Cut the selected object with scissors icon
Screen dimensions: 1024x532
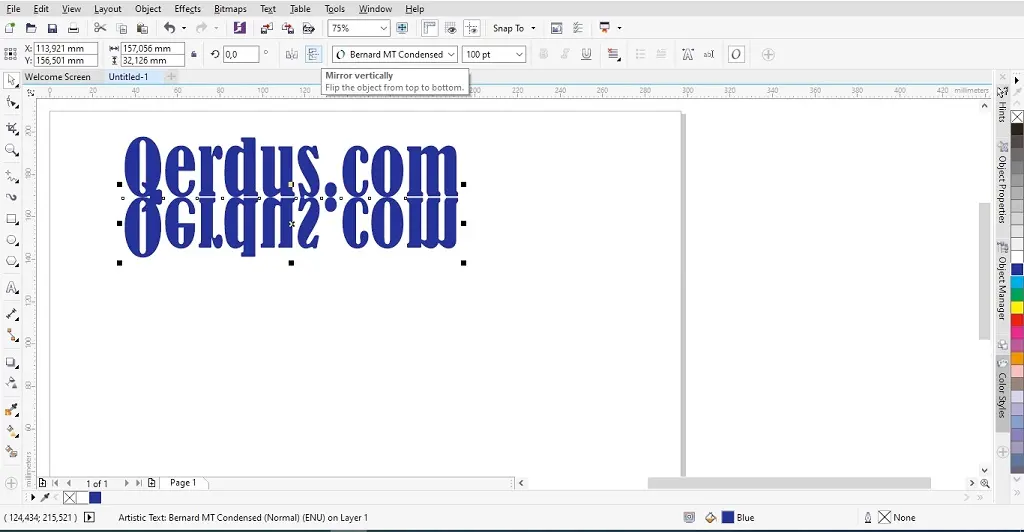(100, 28)
